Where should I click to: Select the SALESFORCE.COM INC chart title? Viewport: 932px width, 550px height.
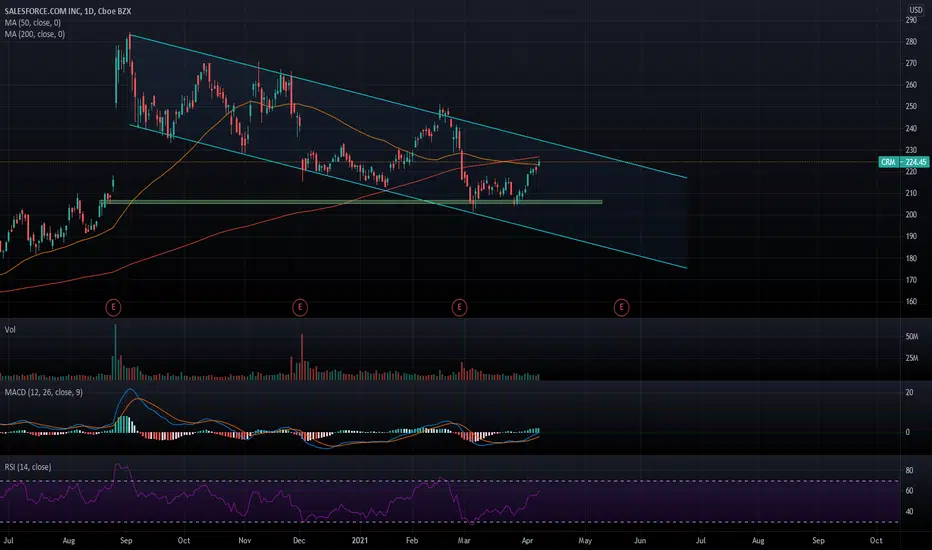pyautogui.click(x=68, y=11)
